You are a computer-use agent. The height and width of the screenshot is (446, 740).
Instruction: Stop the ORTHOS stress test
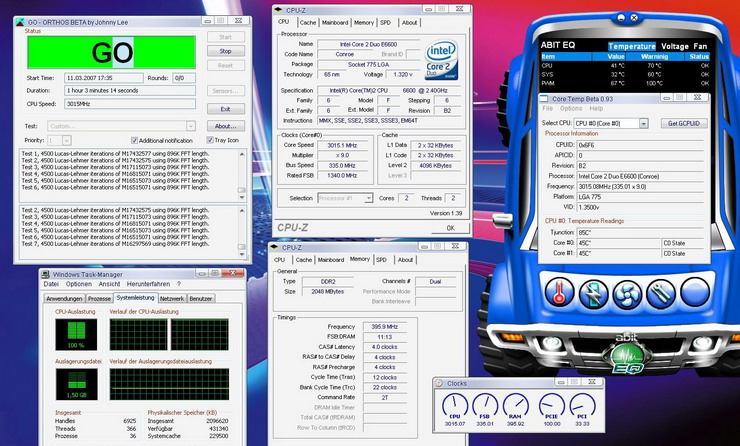pyautogui.click(x=226, y=51)
